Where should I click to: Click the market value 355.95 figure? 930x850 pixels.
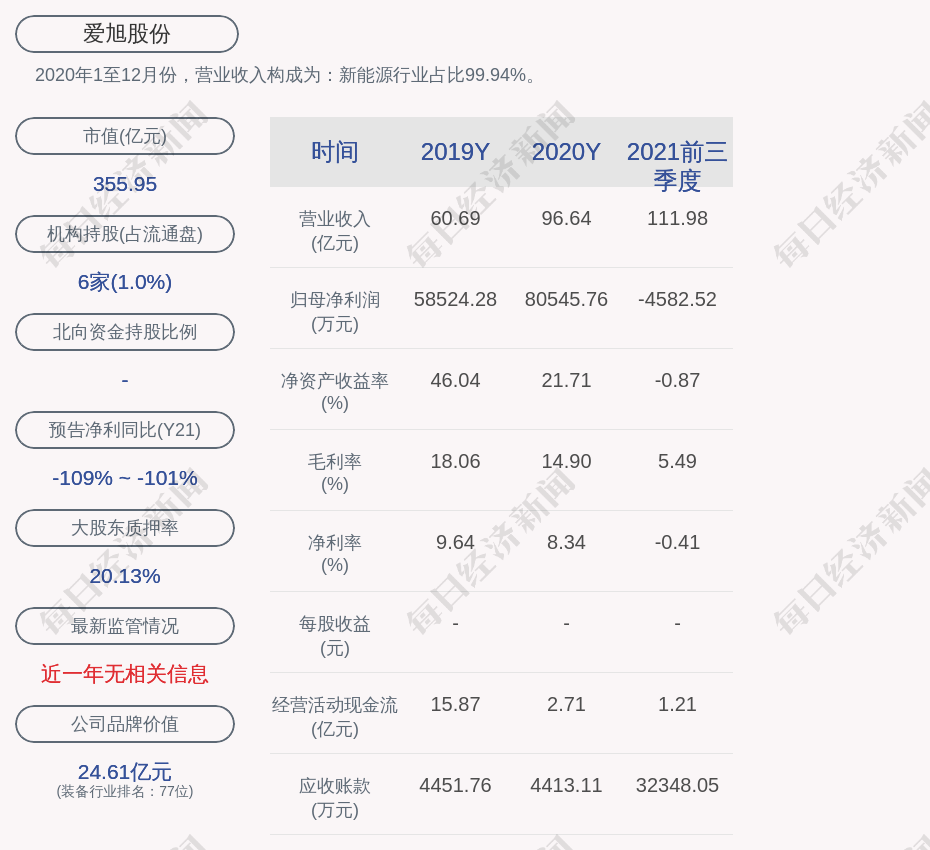125,184
